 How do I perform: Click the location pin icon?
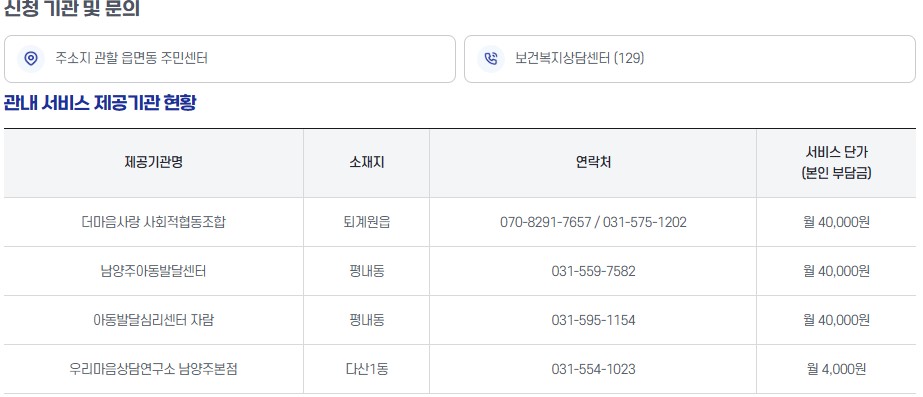pos(31,58)
